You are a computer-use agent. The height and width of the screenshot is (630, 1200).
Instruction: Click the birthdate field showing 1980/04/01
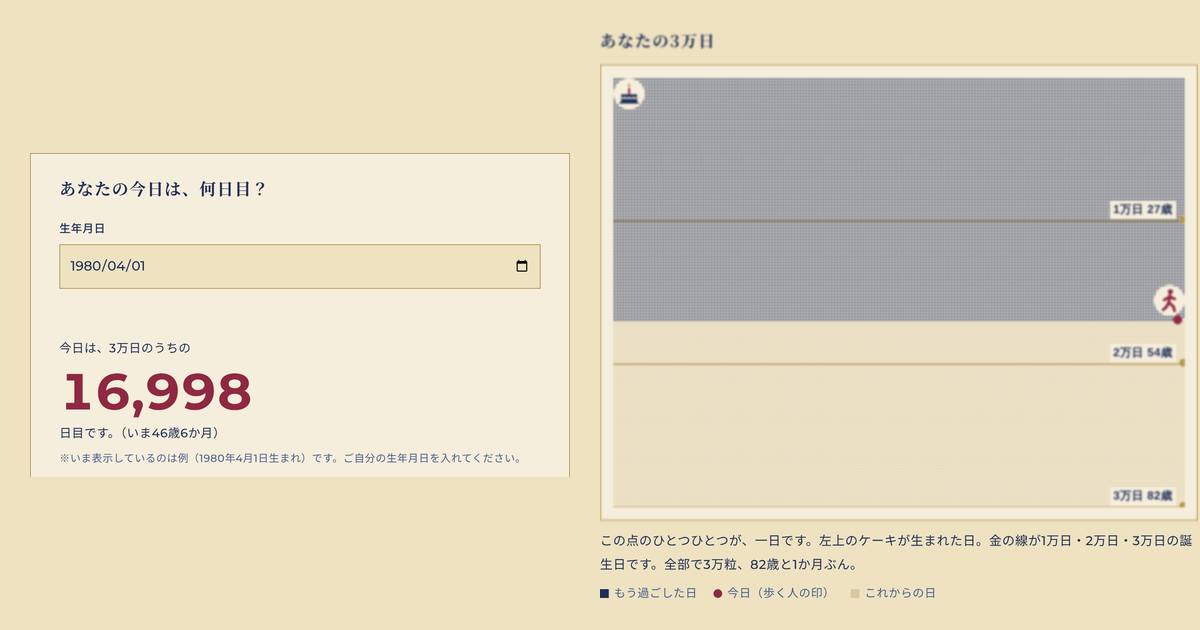click(x=300, y=266)
